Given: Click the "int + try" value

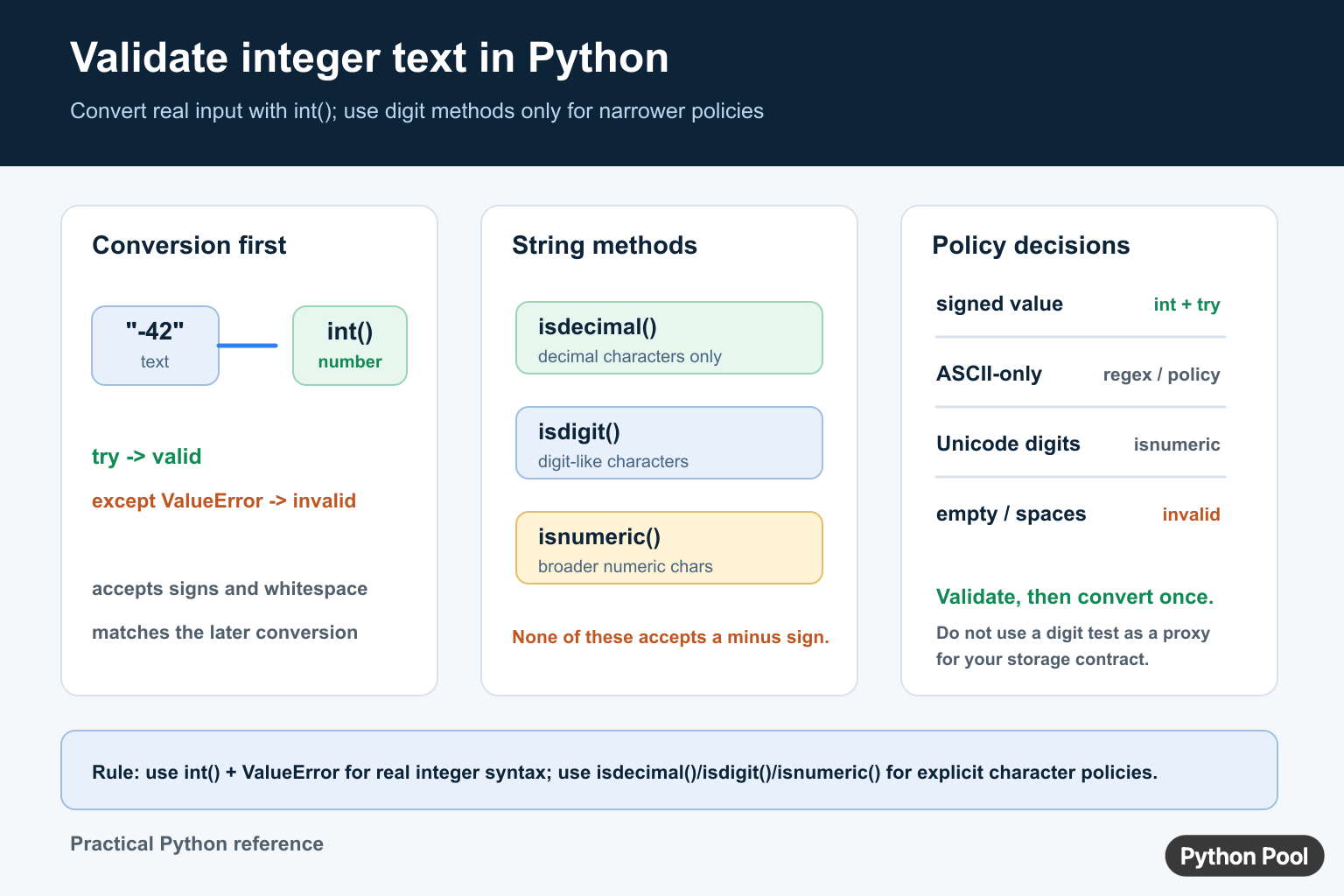Looking at the screenshot, I should click(x=1186, y=305).
